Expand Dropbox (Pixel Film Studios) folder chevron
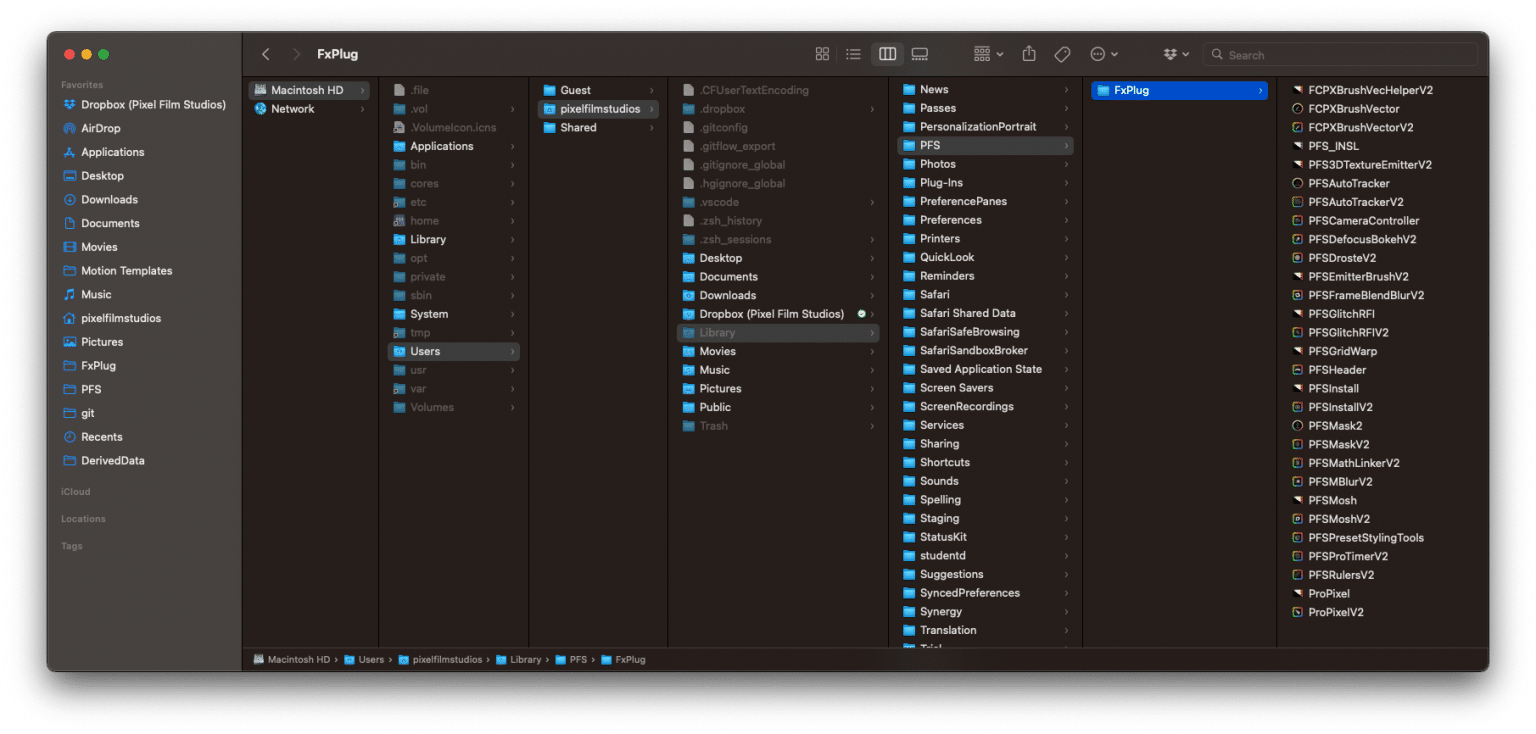The width and height of the screenshot is (1536, 734). pos(872,314)
